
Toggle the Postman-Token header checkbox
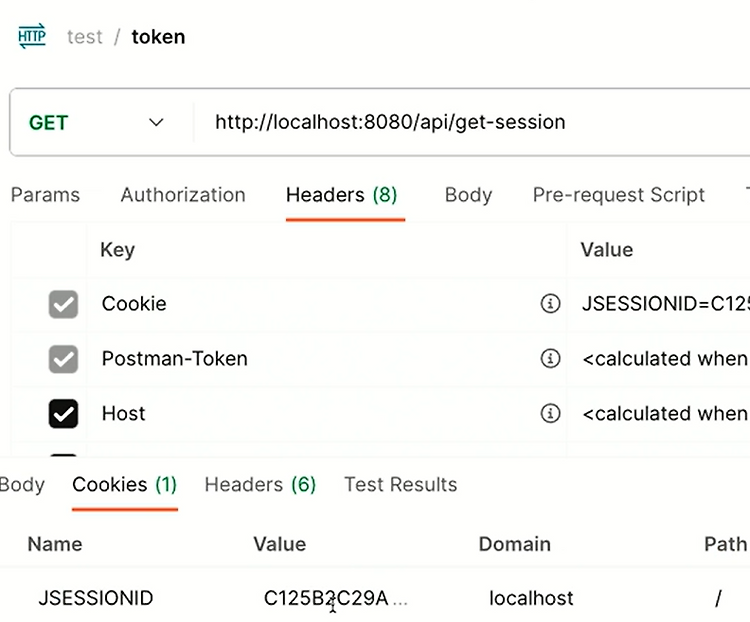pos(63,359)
